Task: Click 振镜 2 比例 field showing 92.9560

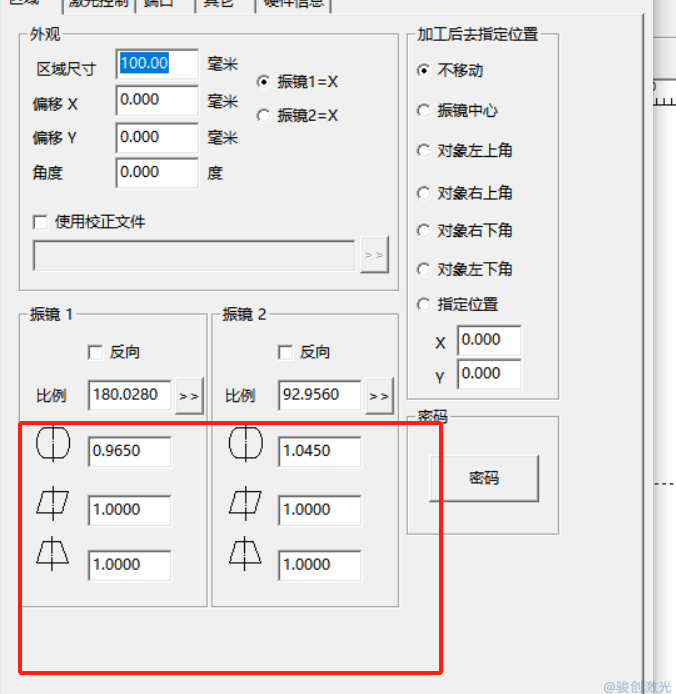Action: (320, 395)
